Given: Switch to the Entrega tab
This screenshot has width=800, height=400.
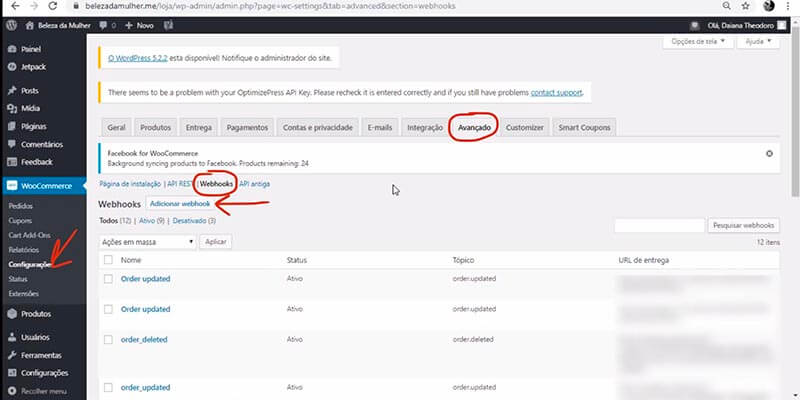Looking at the screenshot, I should (x=198, y=128).
